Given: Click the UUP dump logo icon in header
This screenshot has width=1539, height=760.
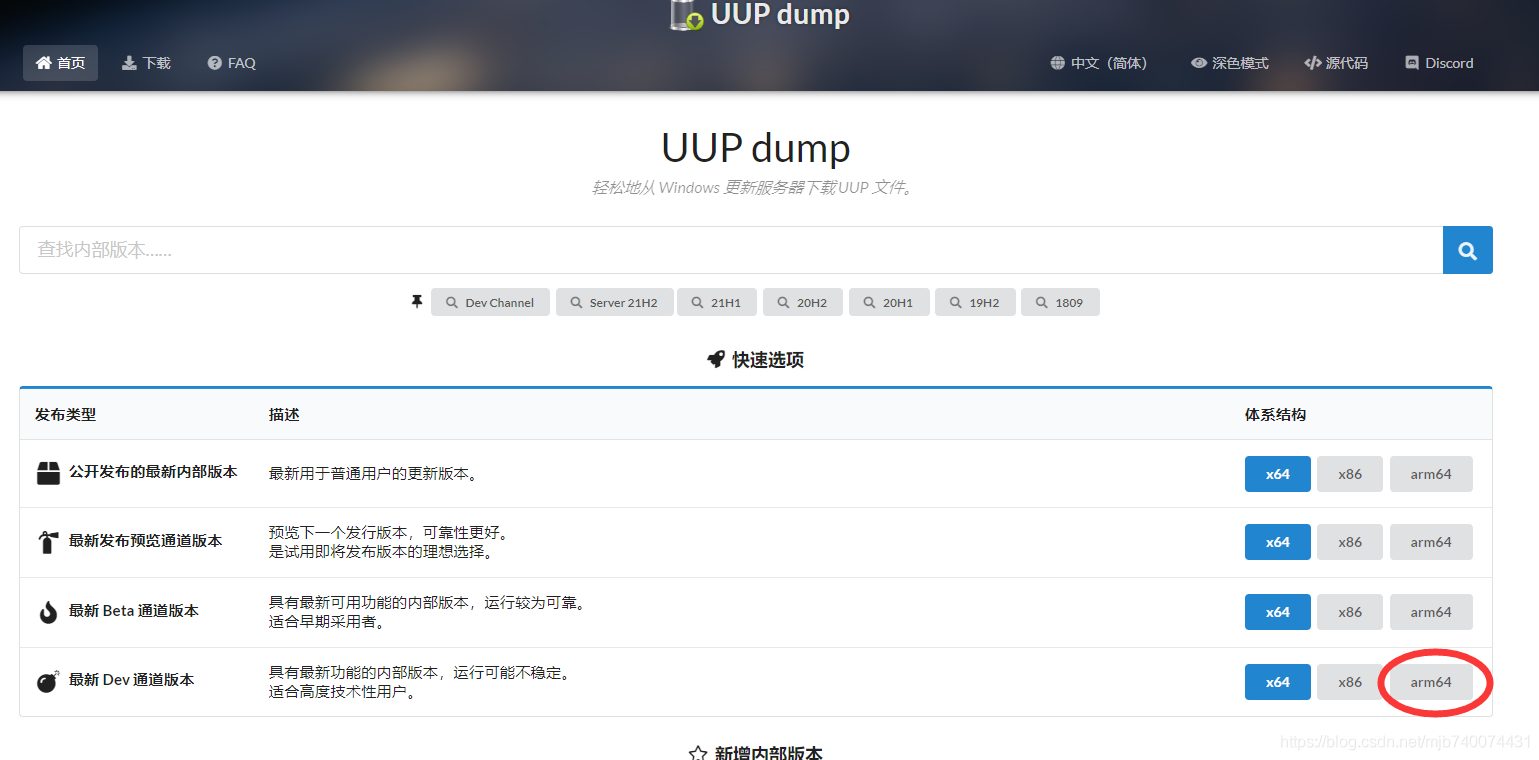Looking at the screenshot, I should 686,14.
